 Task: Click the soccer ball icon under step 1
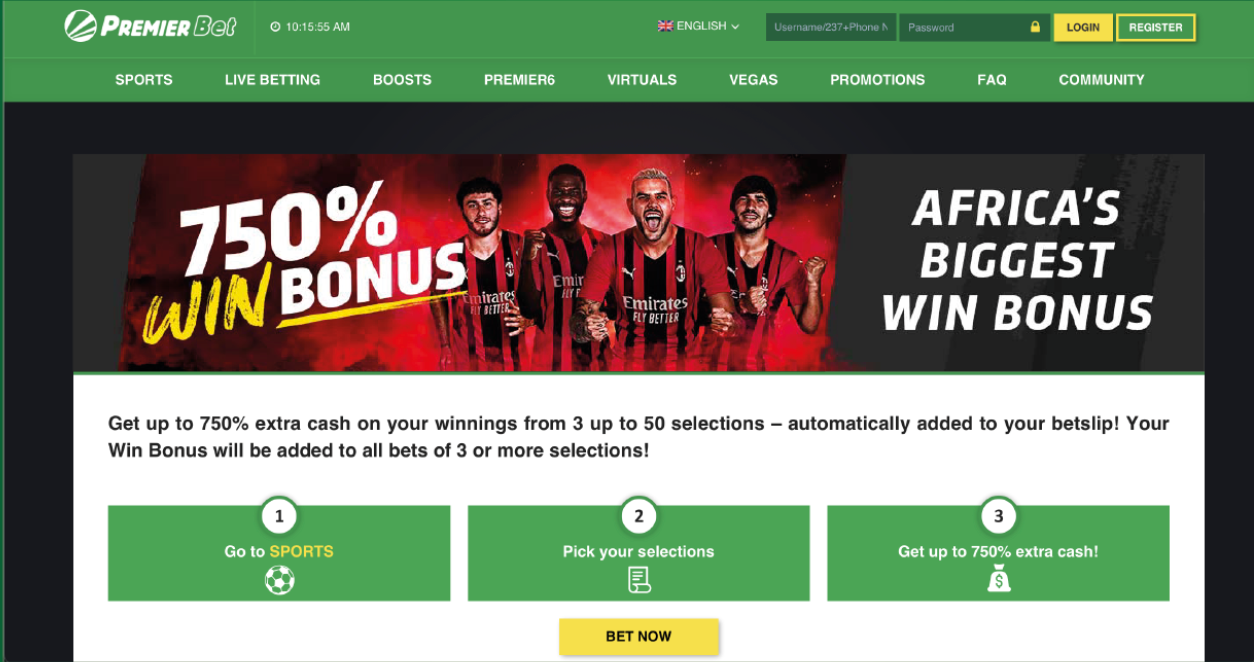(x=279, y=580)
